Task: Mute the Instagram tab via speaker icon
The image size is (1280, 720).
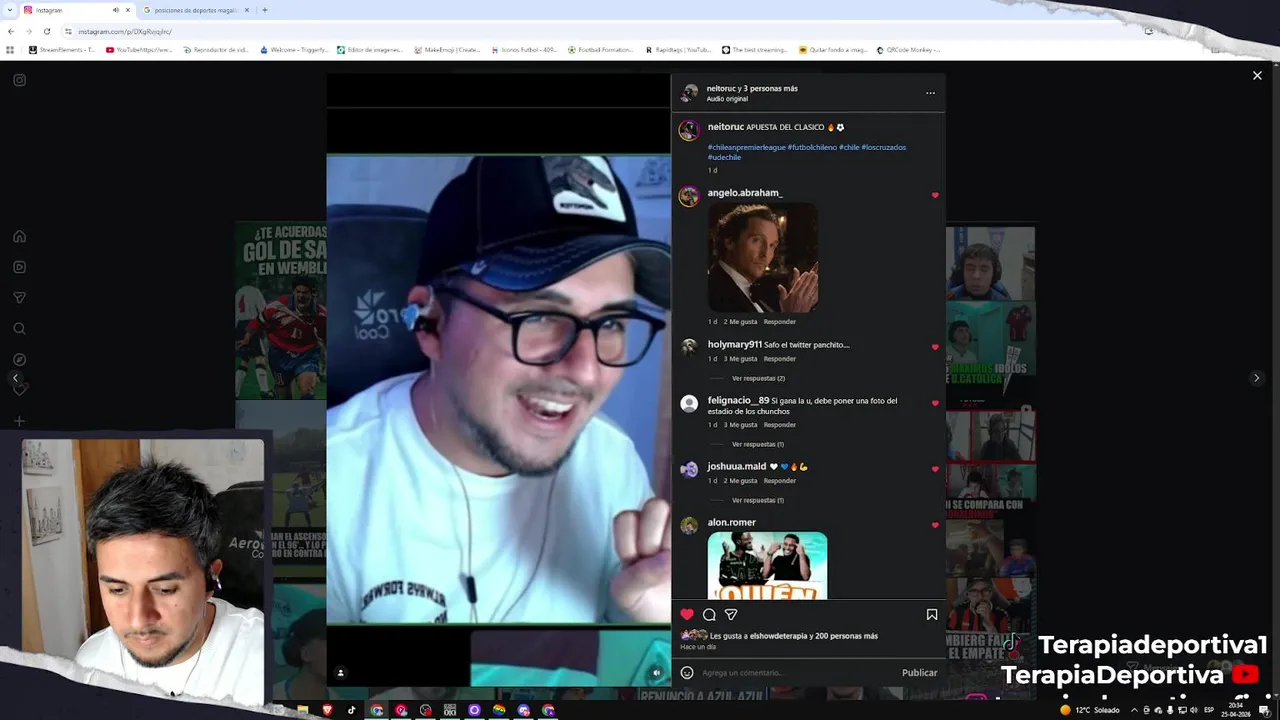Action: pos(115,10)
